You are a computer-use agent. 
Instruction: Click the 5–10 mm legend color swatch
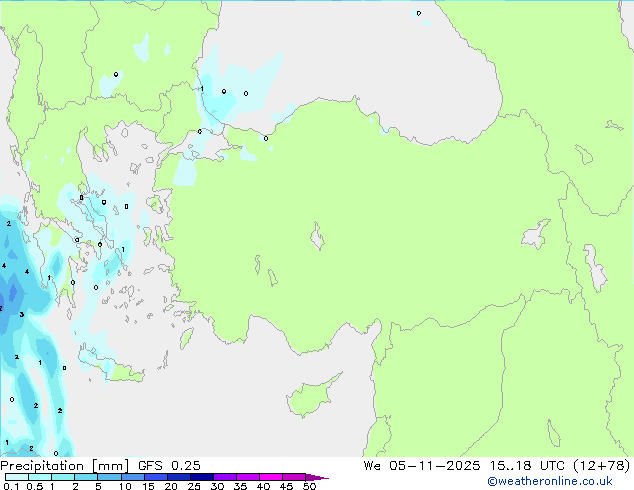(x=109, y=477)
